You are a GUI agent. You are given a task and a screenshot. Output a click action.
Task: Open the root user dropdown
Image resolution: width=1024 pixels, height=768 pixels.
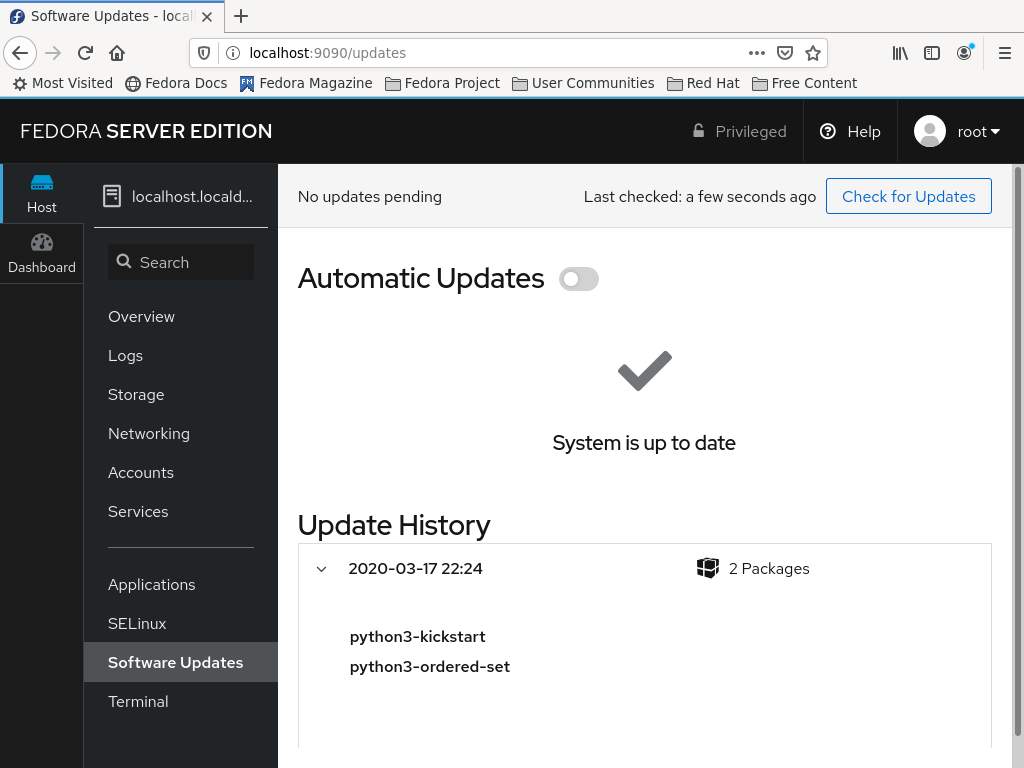tap(978, 132)
